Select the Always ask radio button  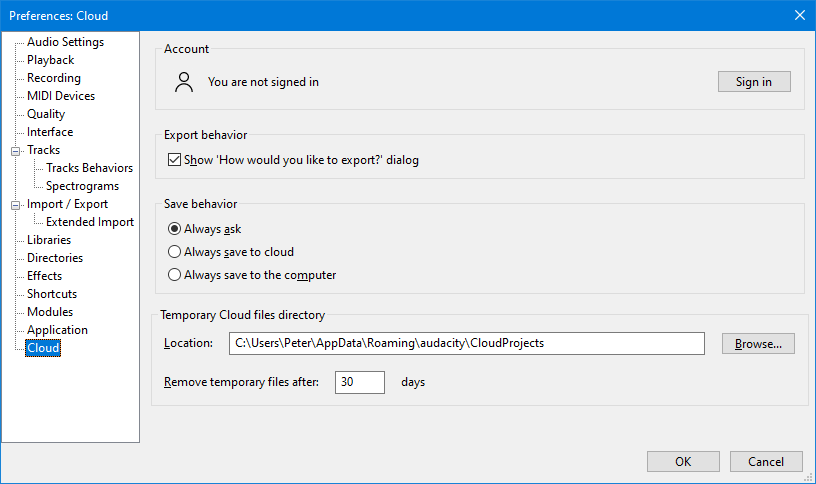[x=175, y=229]
